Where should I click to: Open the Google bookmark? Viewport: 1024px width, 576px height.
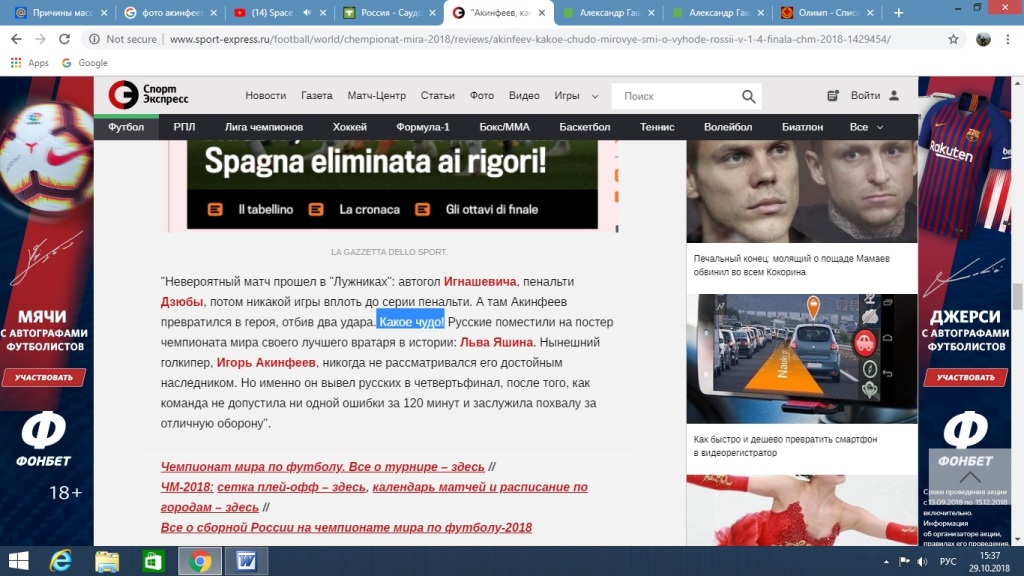84,63
